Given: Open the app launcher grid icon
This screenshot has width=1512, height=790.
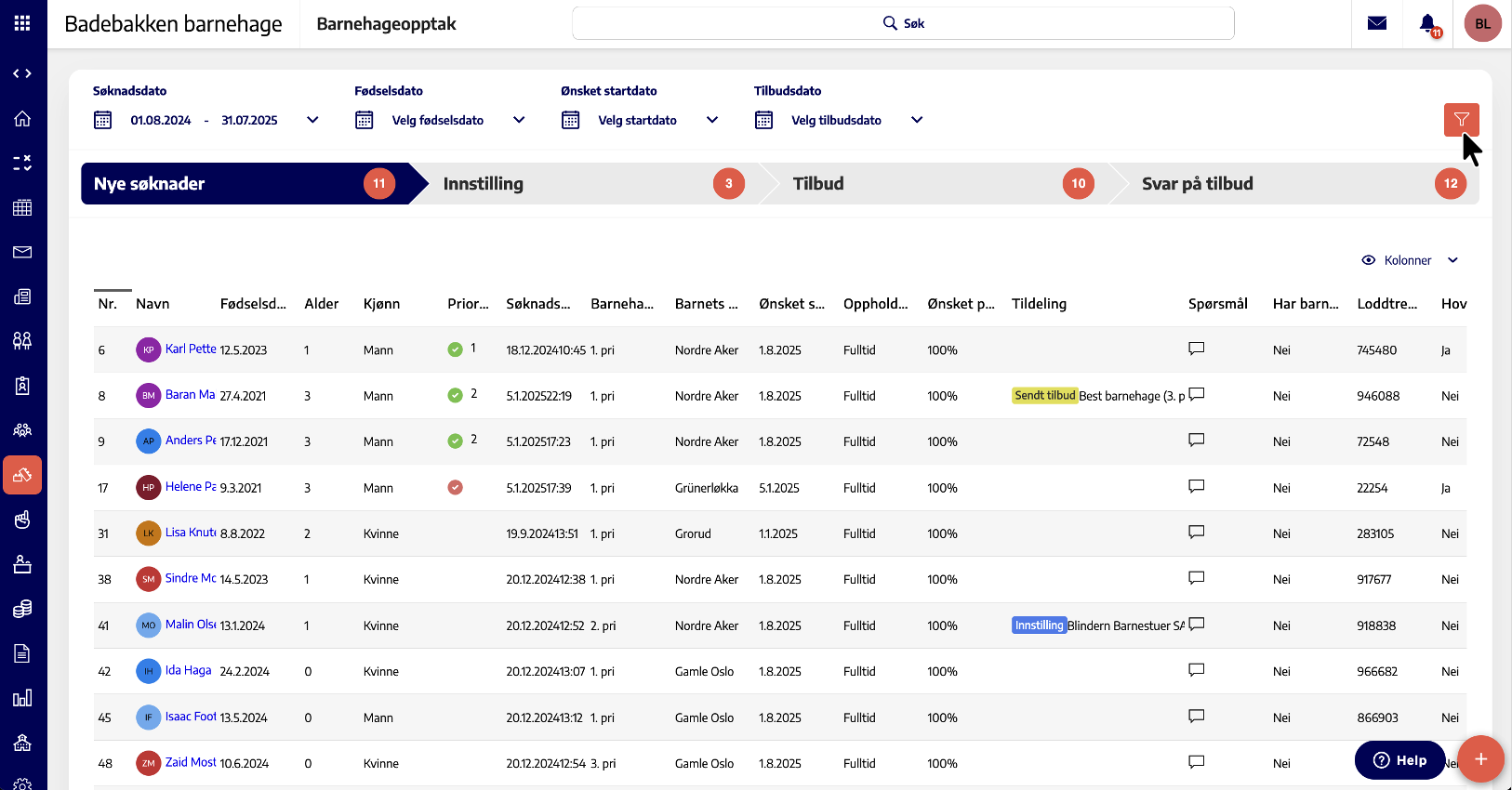Looking at the screenshot, I should click(x=22, y=23).
